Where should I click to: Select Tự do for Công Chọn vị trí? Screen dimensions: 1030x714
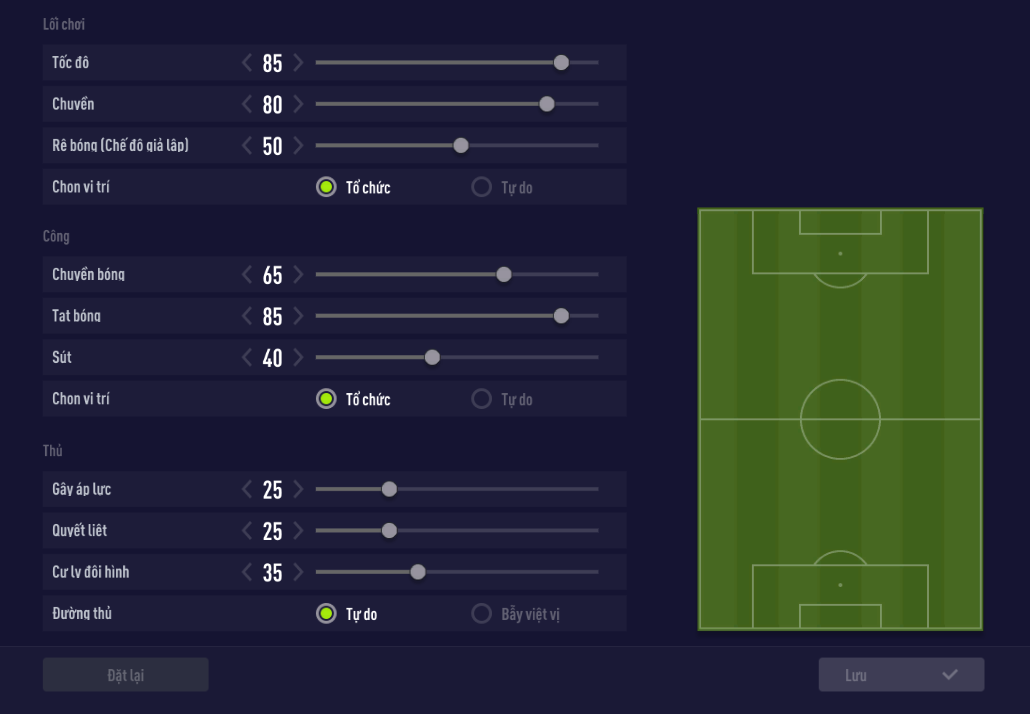click(x=482, y=399)
